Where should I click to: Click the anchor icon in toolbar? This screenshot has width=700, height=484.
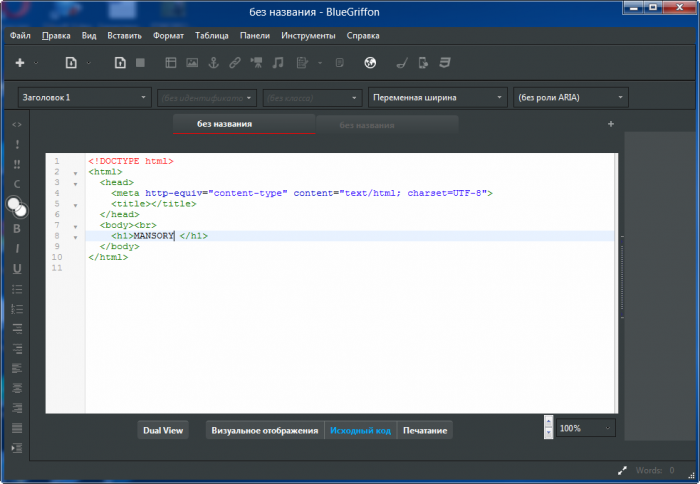click(213, 63)
